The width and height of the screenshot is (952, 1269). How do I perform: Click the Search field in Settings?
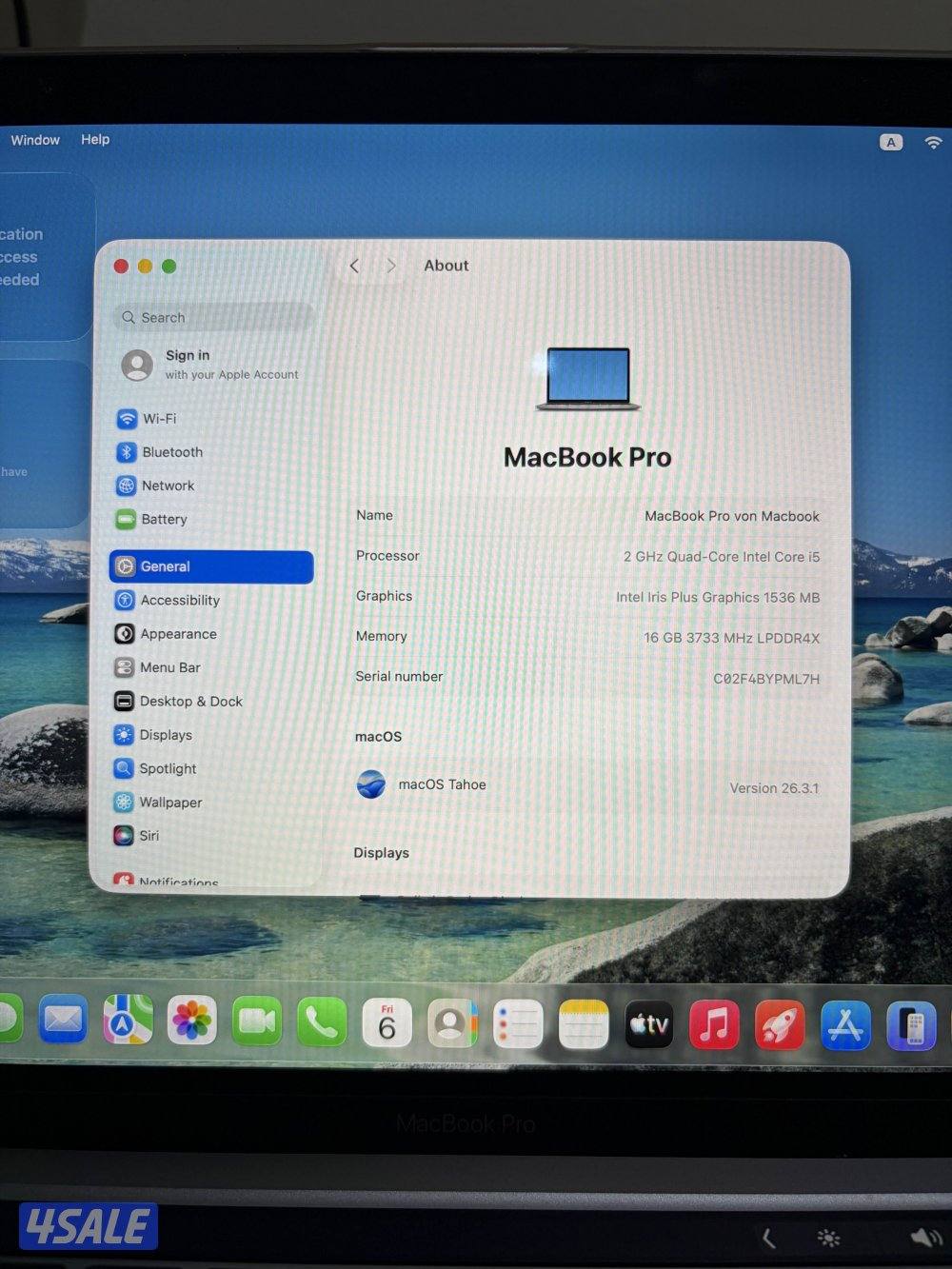(x=214, y=318)
